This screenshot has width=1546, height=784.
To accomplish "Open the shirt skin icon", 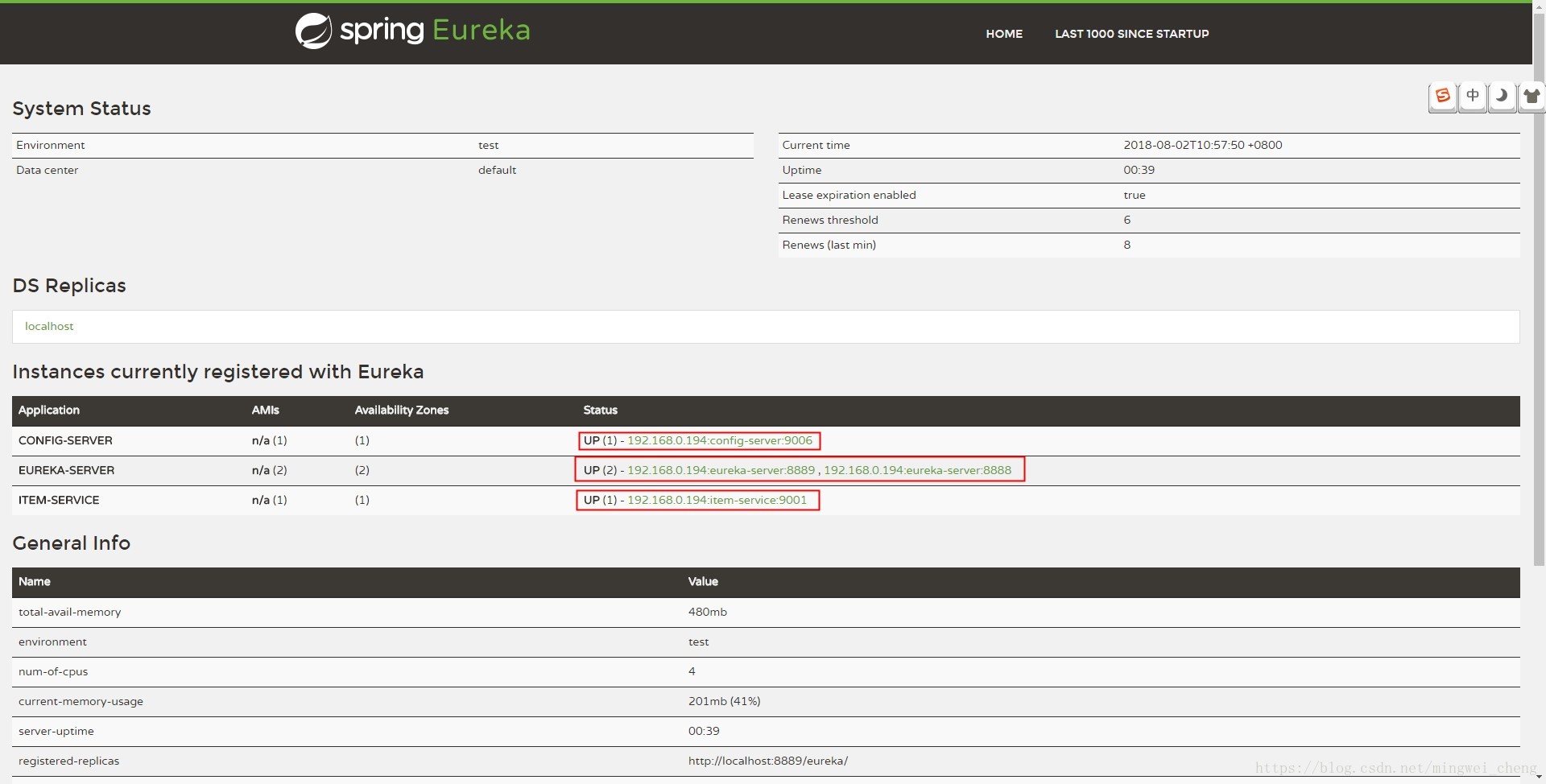I will point(1532,97).
